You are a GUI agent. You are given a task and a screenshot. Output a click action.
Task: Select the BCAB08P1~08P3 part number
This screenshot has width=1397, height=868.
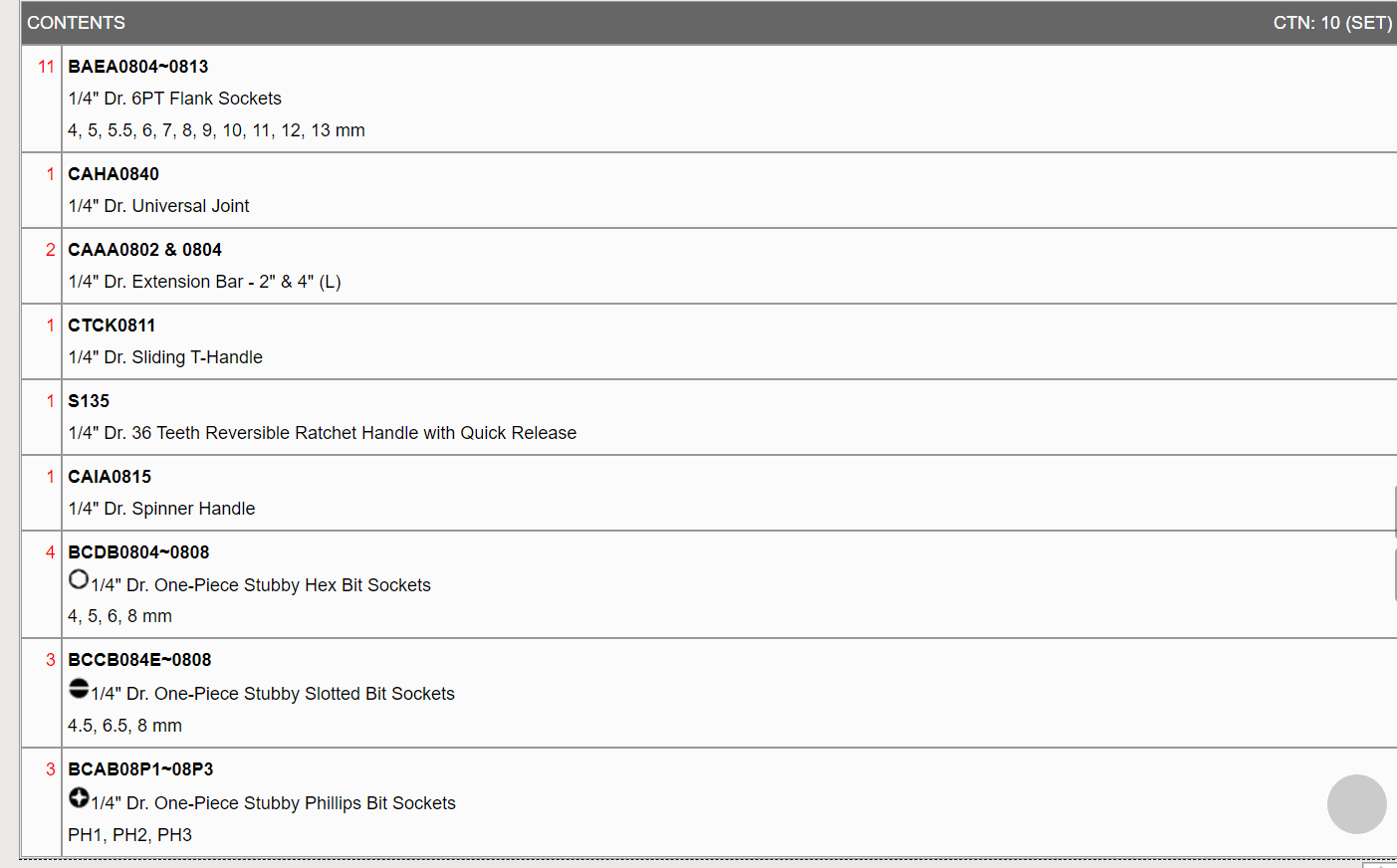[140, 769]
